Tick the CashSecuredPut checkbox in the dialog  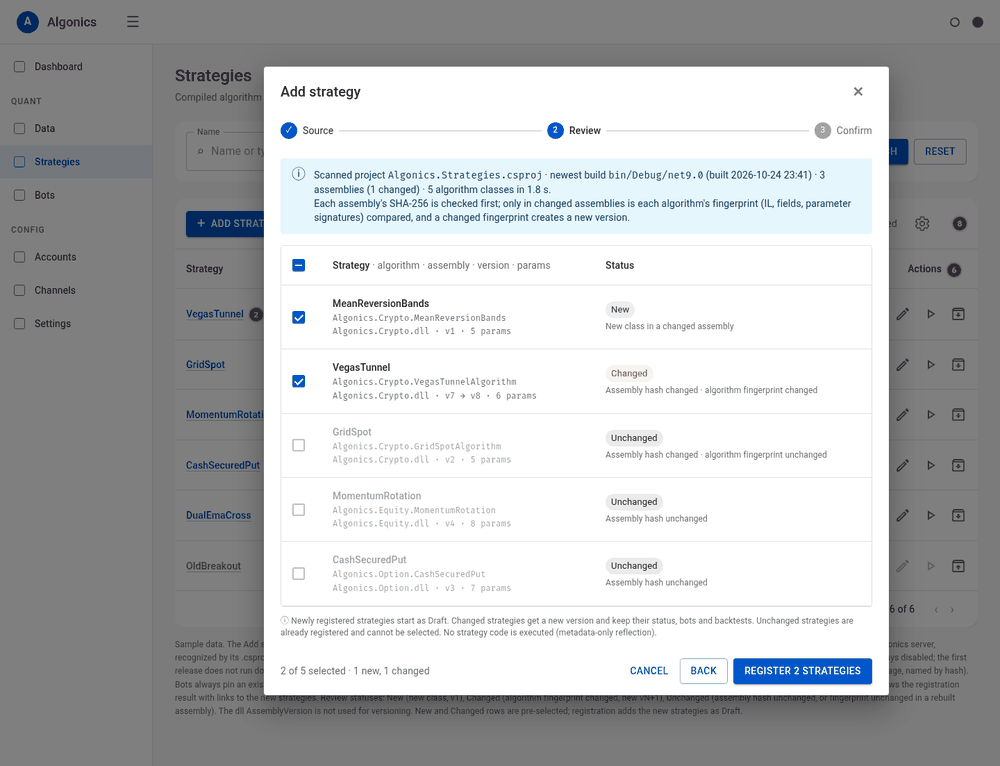(x=298, y=574)
